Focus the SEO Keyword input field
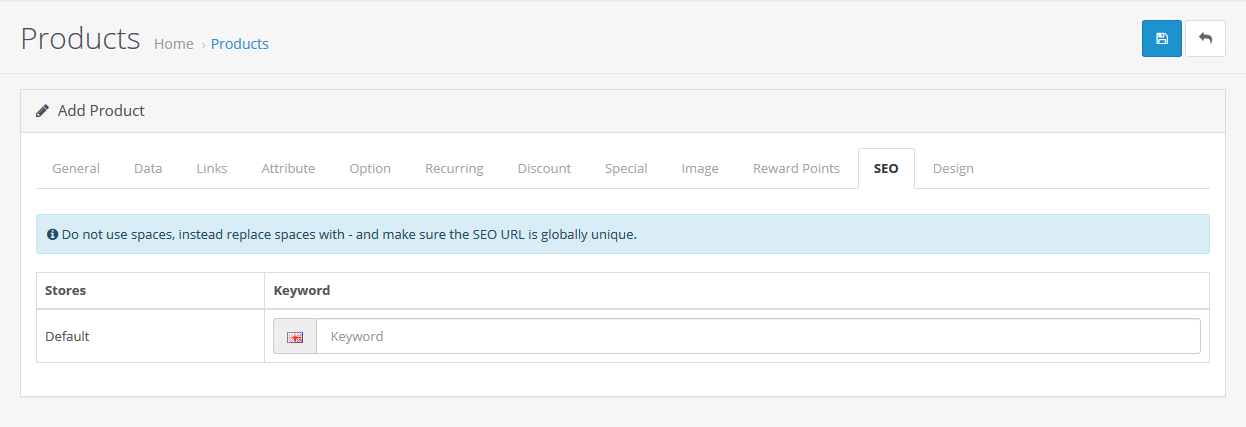Image resolution: width=1246 pixels, height=427 pixels. [x=759, y=336]
